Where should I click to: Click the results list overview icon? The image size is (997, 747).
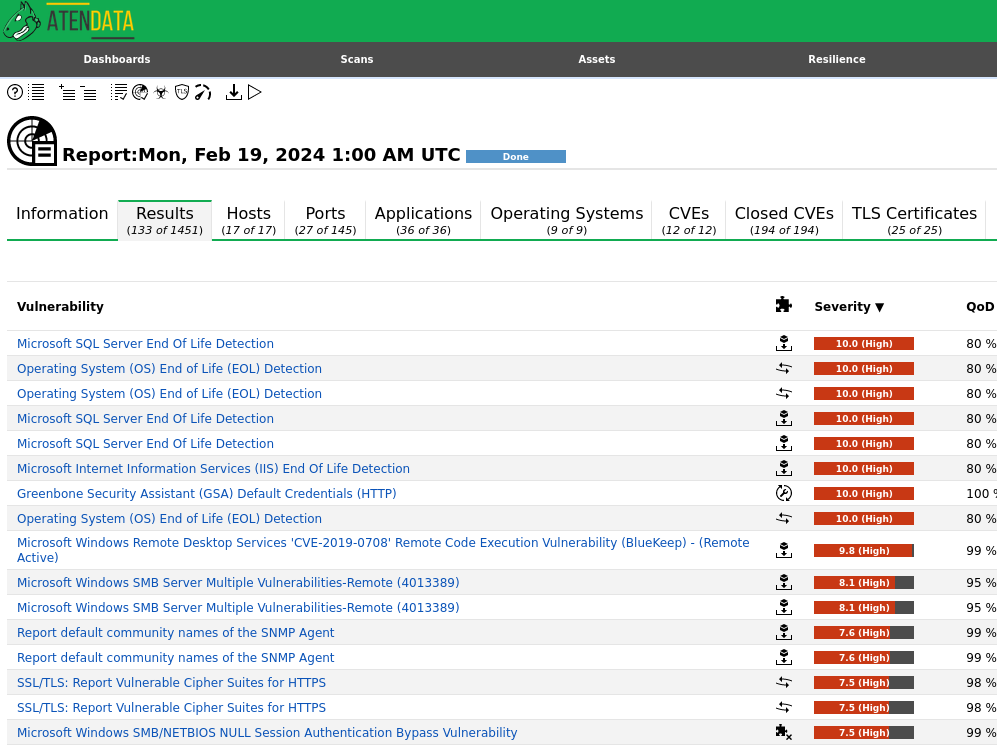click(x=36, y=92)
